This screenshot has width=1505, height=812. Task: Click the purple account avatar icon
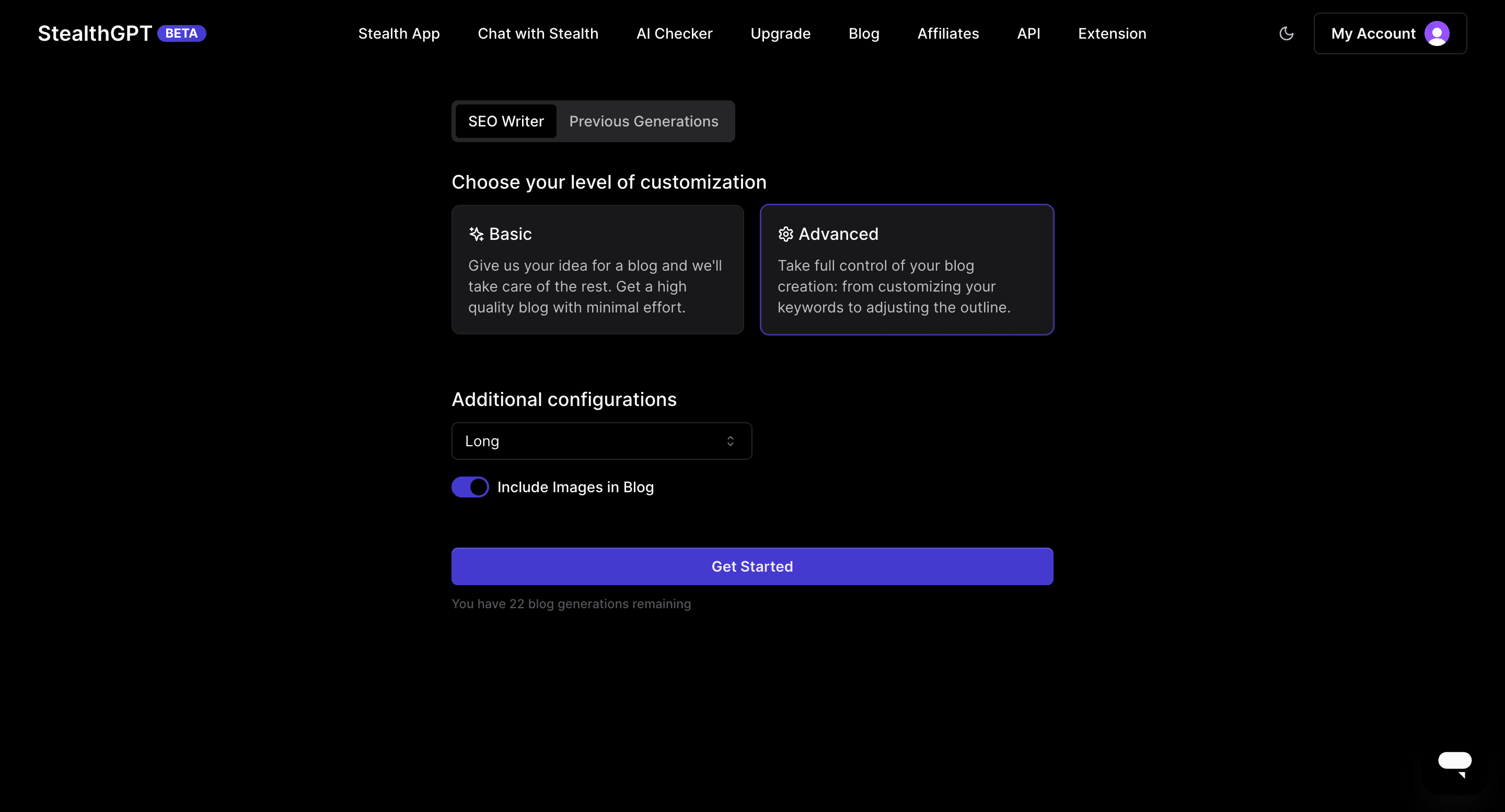point(1437,33)
